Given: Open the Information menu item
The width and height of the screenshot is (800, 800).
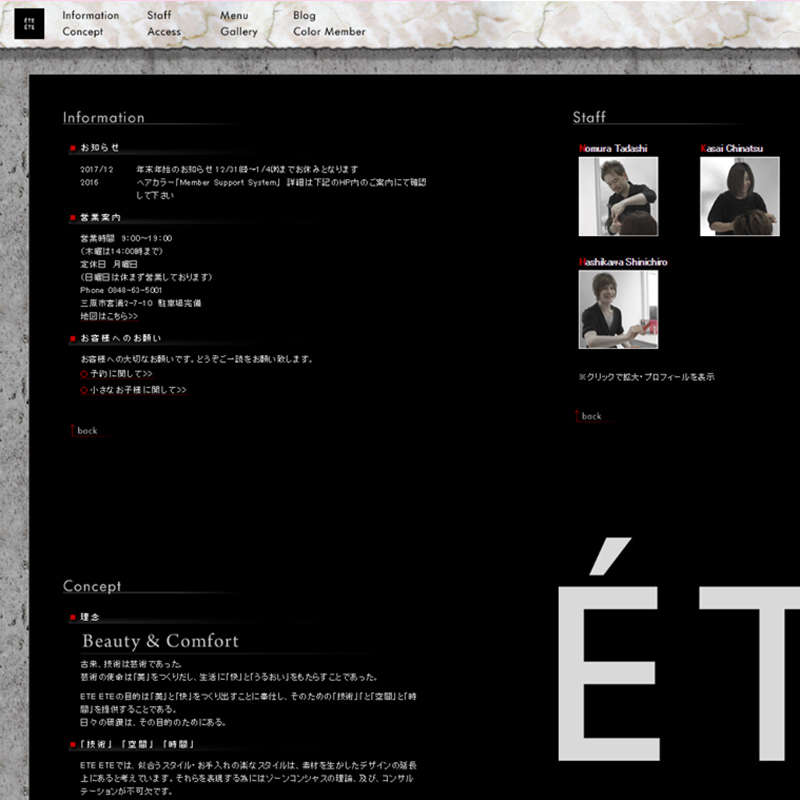Looking at the screenshot, I should (90, 16).
